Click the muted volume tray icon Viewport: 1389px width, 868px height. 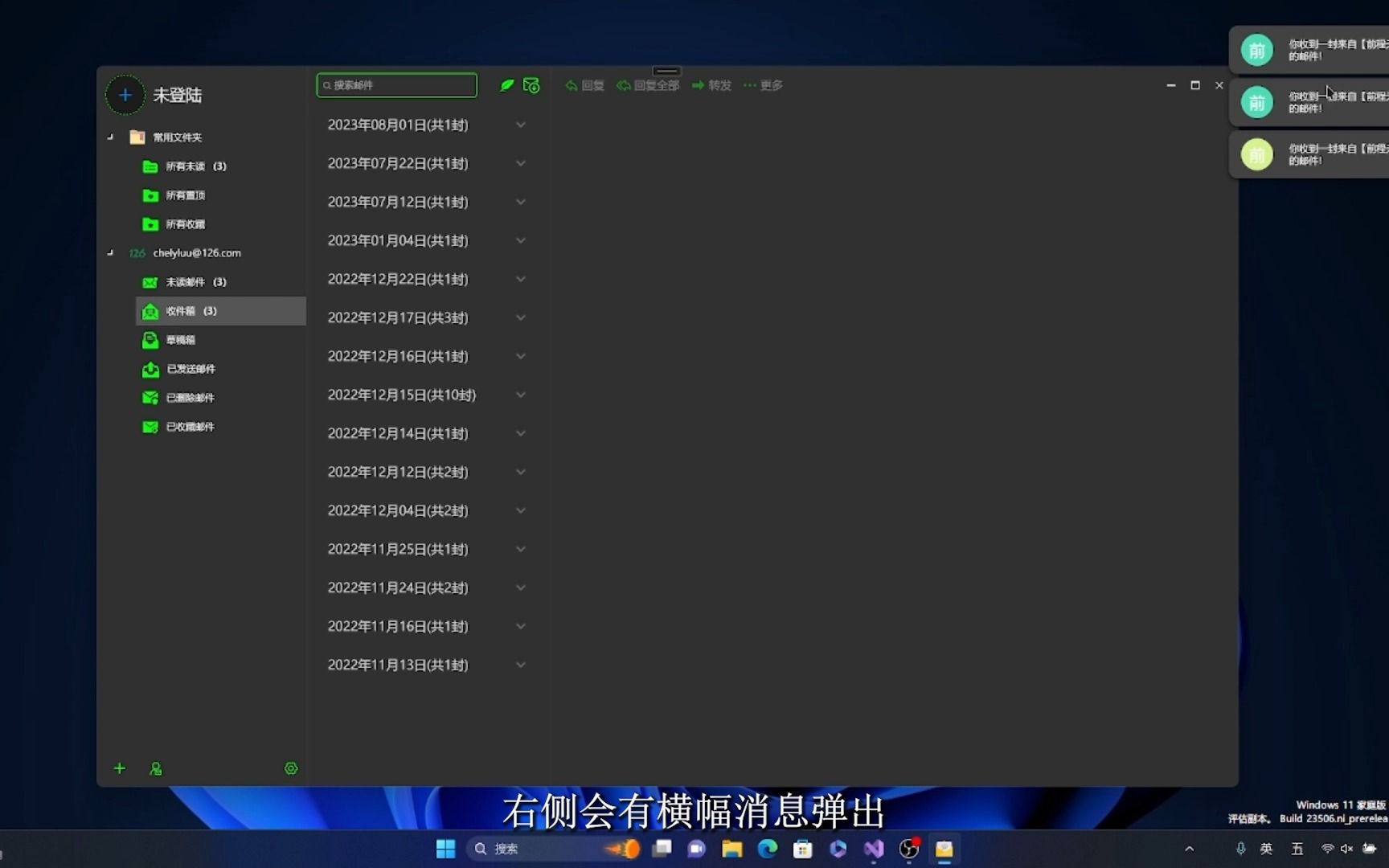tap(1346, 849)
